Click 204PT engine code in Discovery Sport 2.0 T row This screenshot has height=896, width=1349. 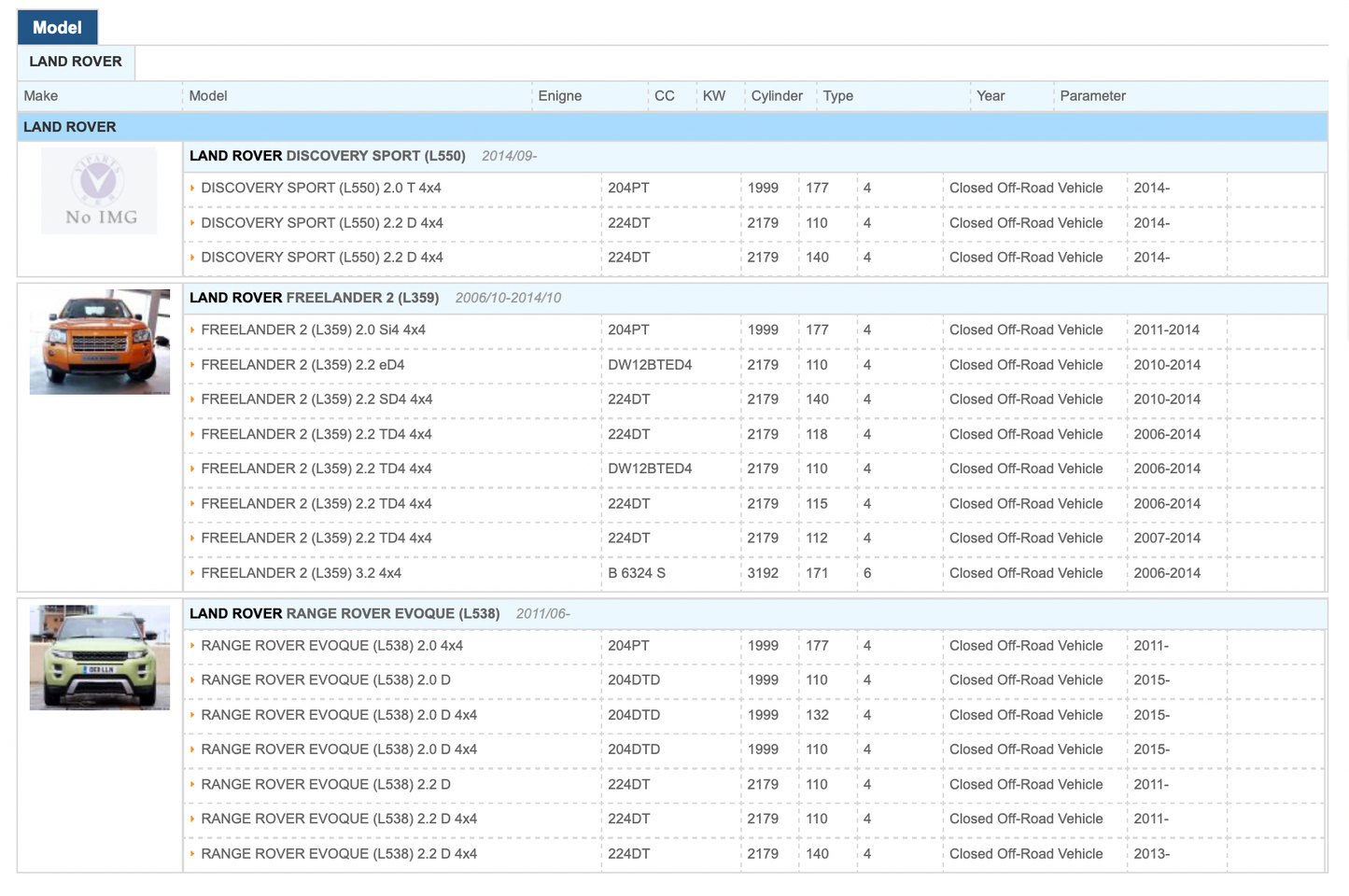628,188
